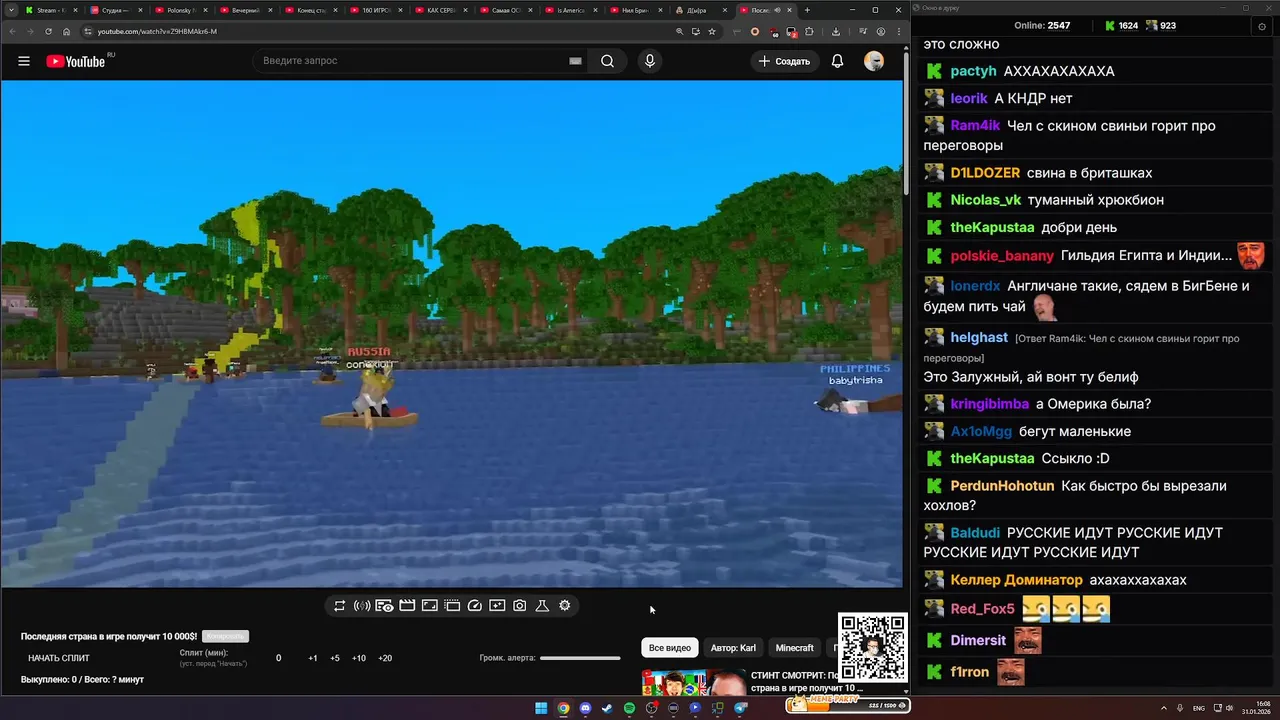
Task: Click the plus-in-frame icon in the video toolbar
Action: point(497,606)
